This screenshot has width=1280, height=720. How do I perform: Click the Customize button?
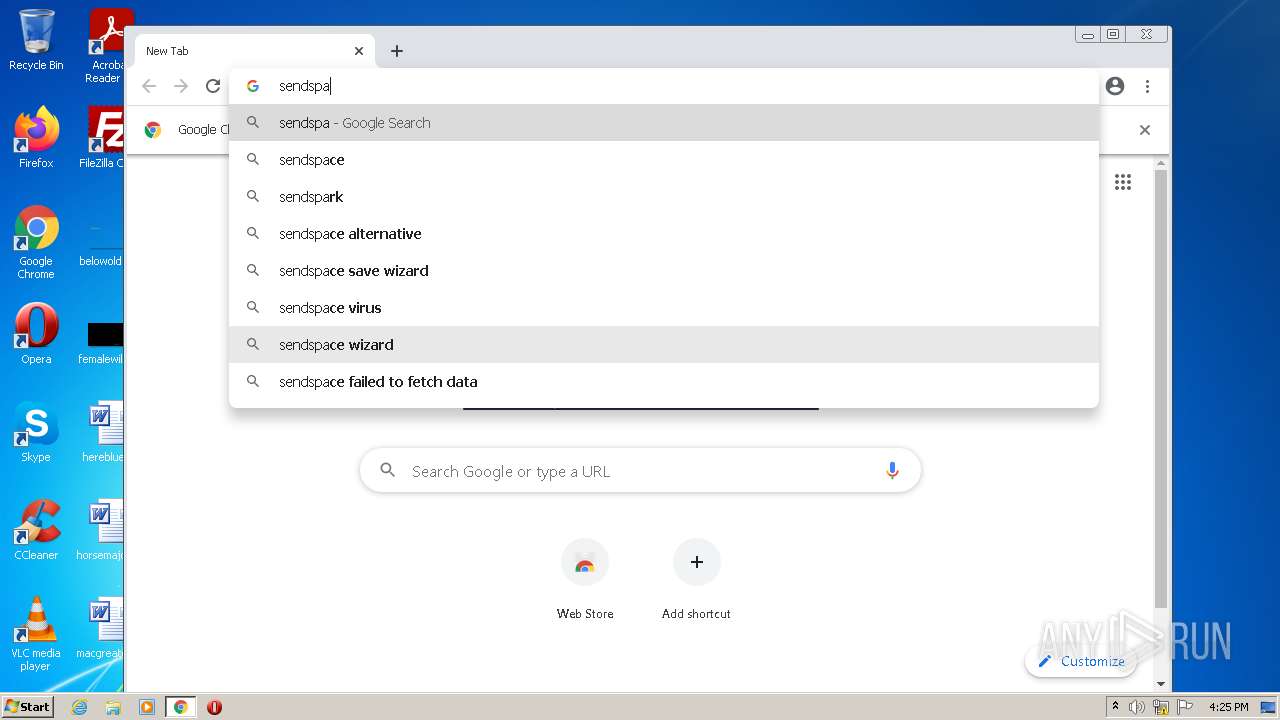(x=1081, y=661)
